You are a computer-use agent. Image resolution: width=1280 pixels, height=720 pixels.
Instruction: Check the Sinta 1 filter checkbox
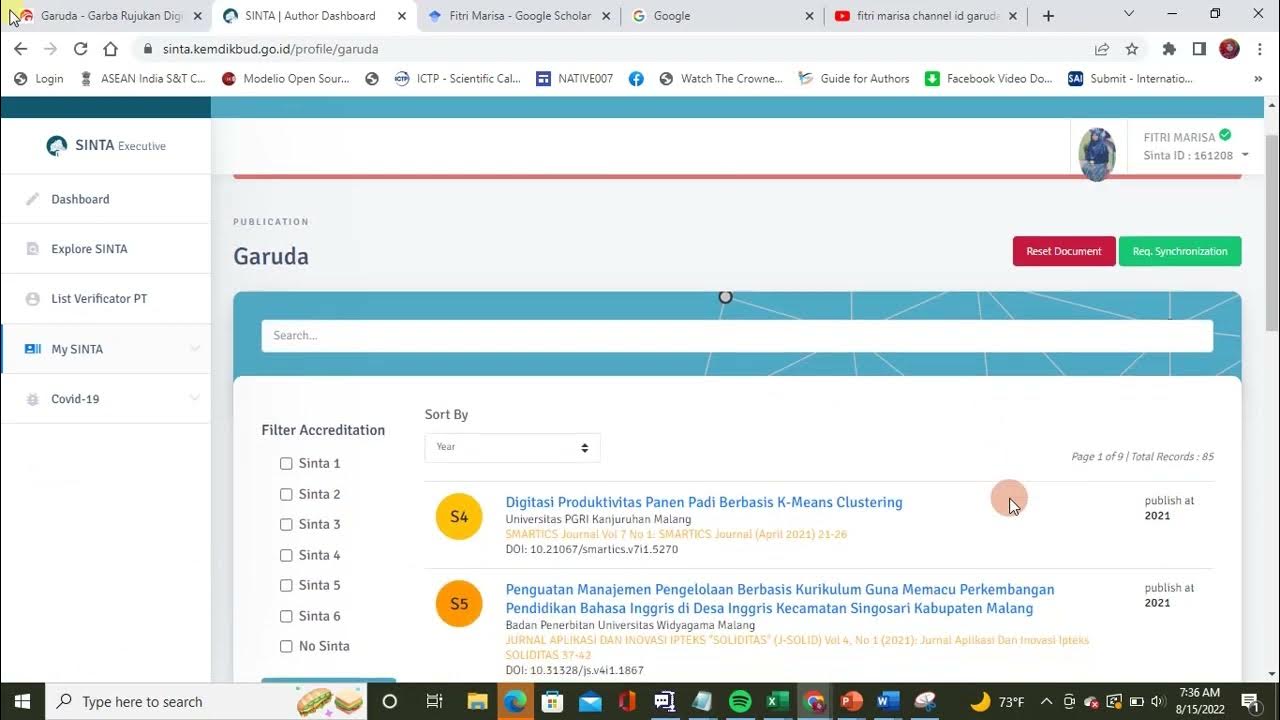286,464
